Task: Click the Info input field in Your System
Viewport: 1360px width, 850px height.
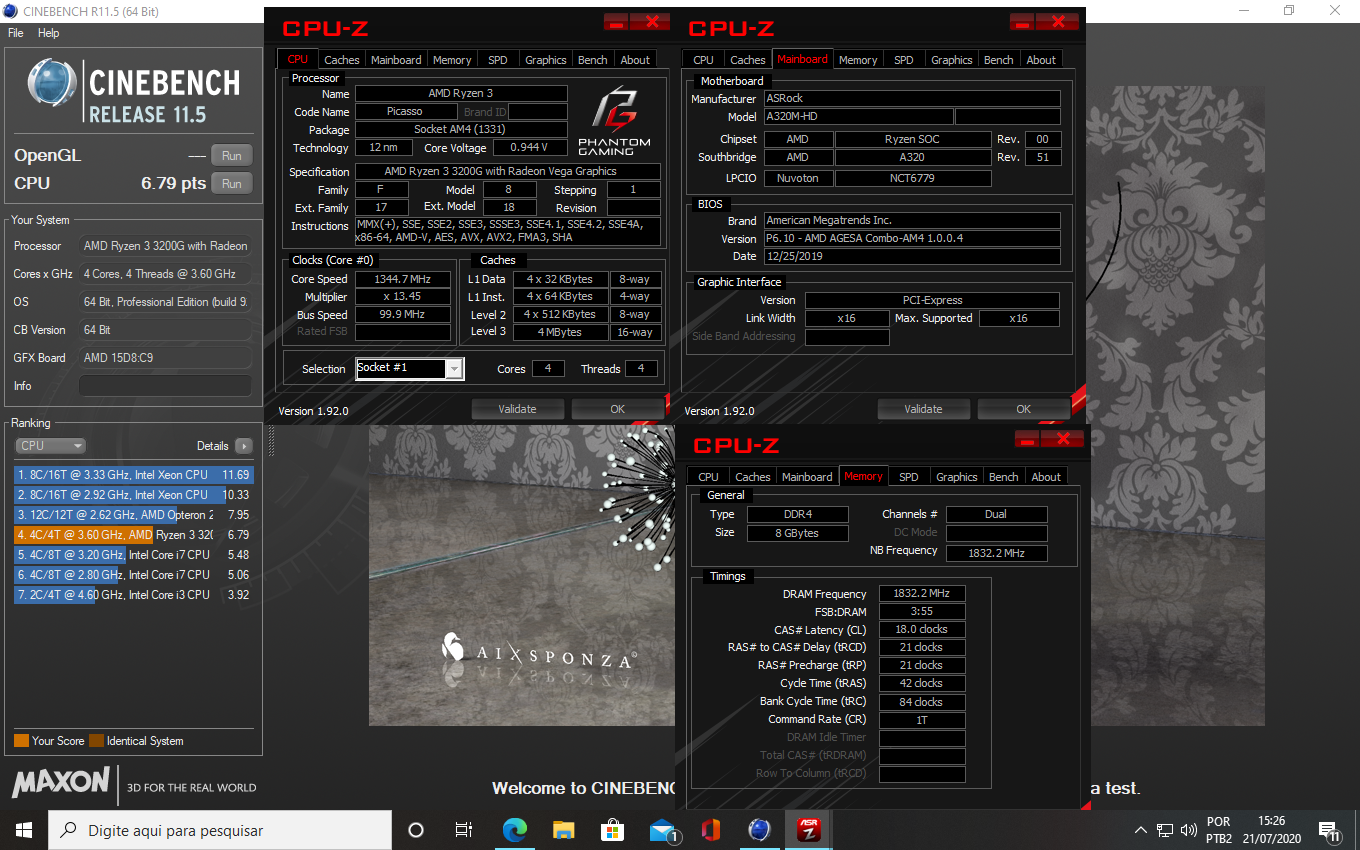Action: pyautogui.click(x=165, y=386)
